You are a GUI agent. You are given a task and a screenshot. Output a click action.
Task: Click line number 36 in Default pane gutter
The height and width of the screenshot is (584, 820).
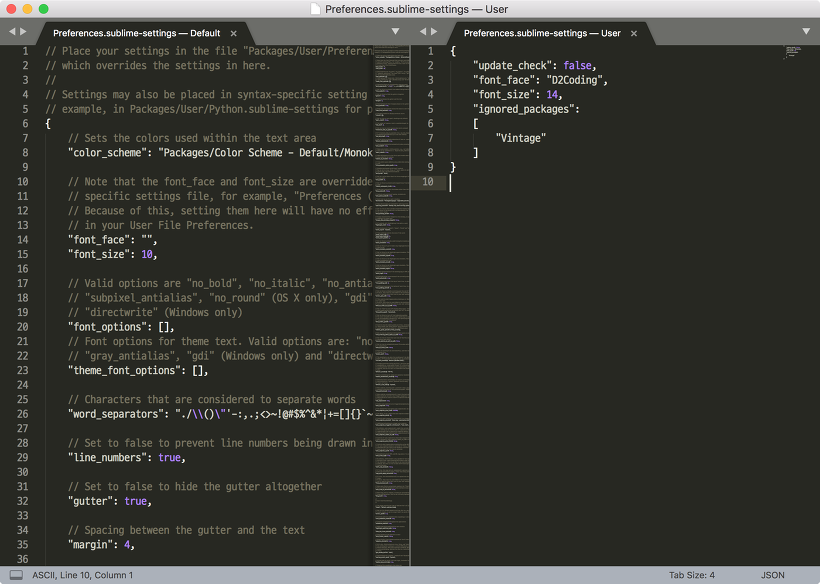coord(22,559)
